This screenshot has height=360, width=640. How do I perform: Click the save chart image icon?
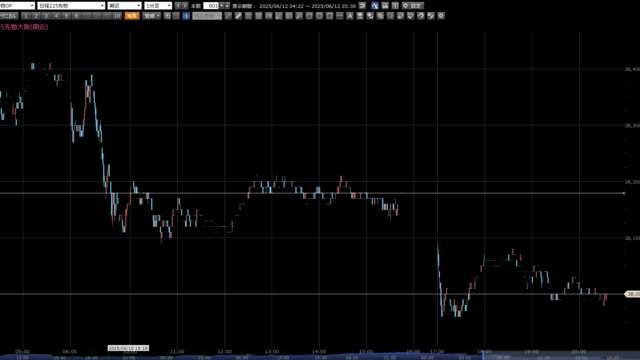point(385,6)
